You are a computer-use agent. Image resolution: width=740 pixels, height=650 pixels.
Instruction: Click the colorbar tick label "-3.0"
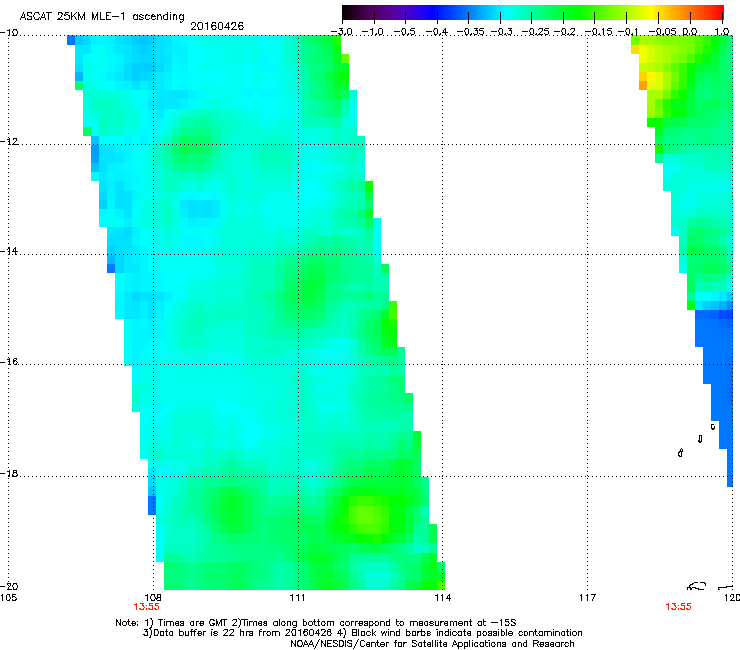341,32
